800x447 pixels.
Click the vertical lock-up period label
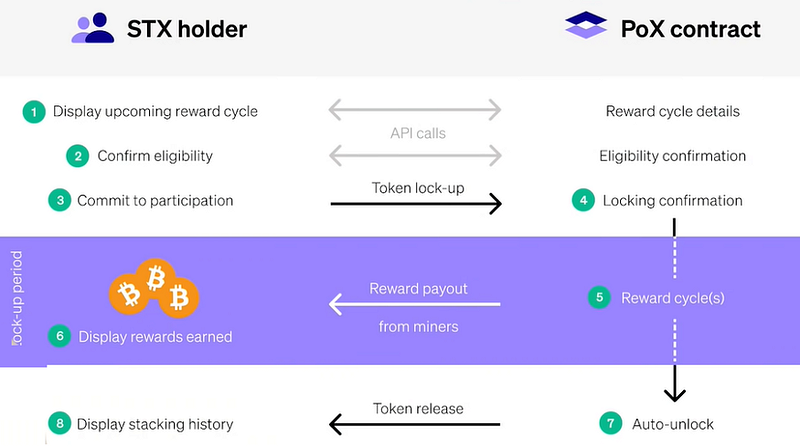tap(17, 299)
